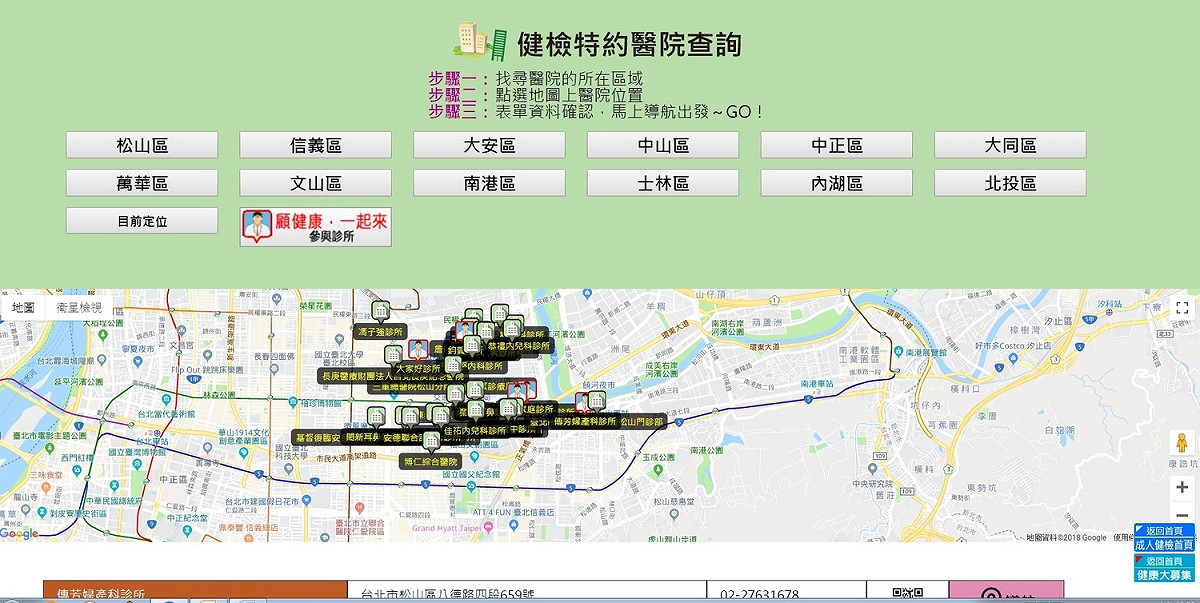Click the 慈禮內兒科診所 marker label
1200x603 pixels.
coord(519,346)
